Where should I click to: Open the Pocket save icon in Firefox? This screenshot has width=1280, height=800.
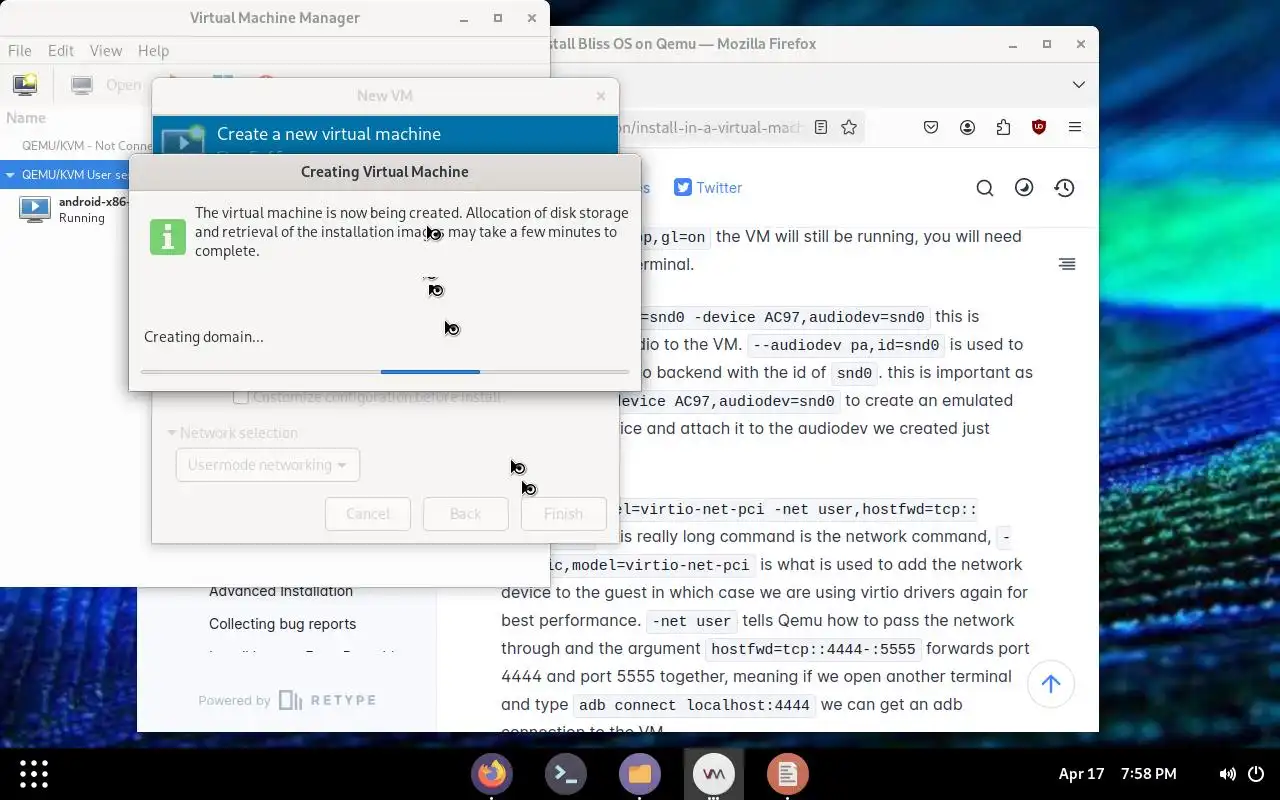coord(931,127)
